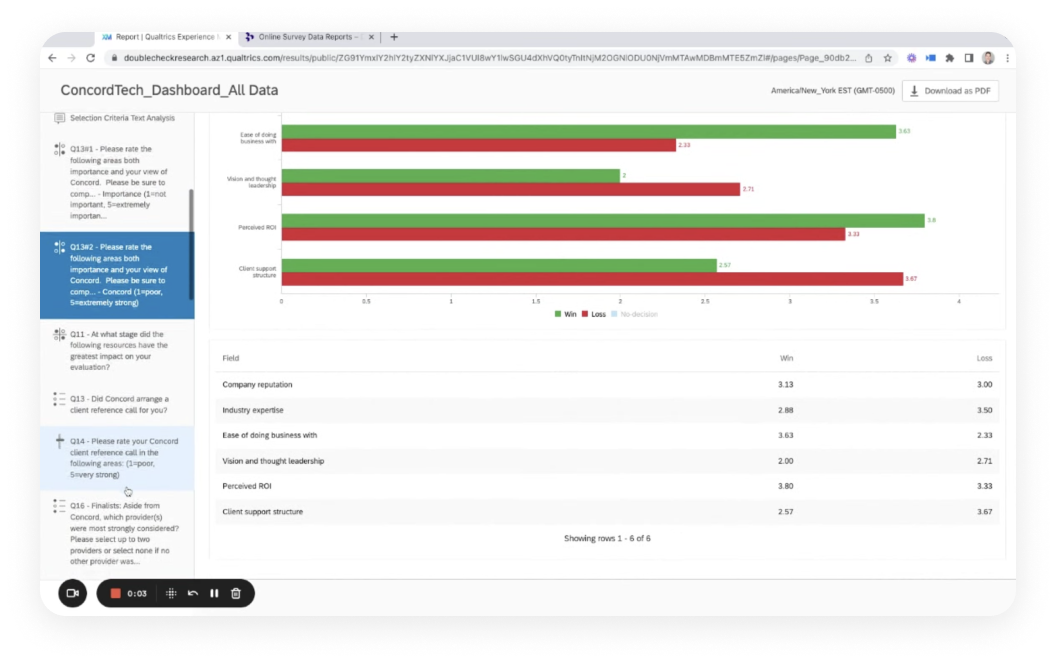The image size is (1056, 664).
Task: Open the browser side panel
Action: (x=968, y=58)
